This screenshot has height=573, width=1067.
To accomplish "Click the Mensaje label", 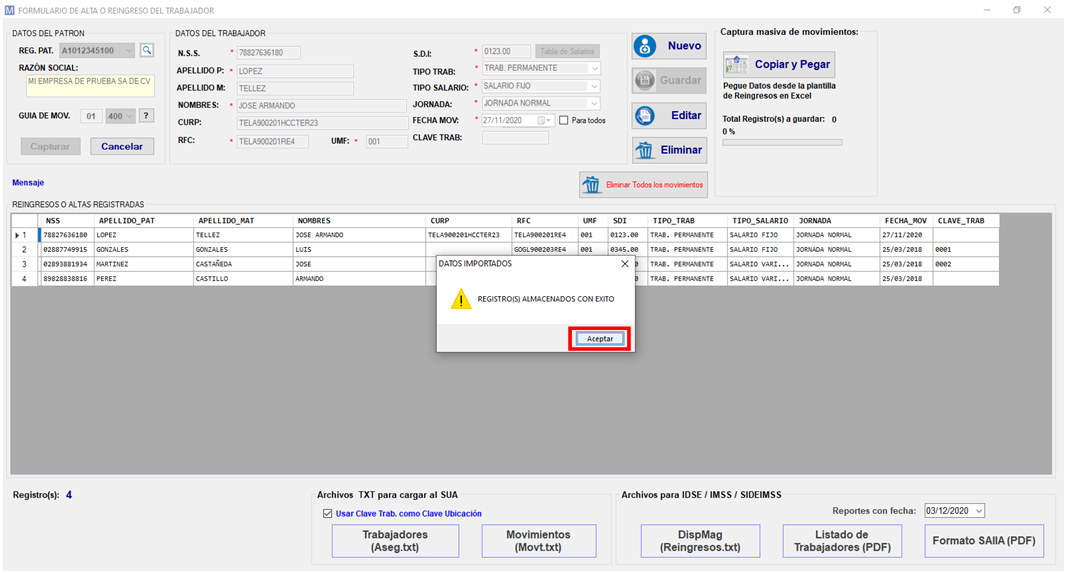I will (28, 182).
